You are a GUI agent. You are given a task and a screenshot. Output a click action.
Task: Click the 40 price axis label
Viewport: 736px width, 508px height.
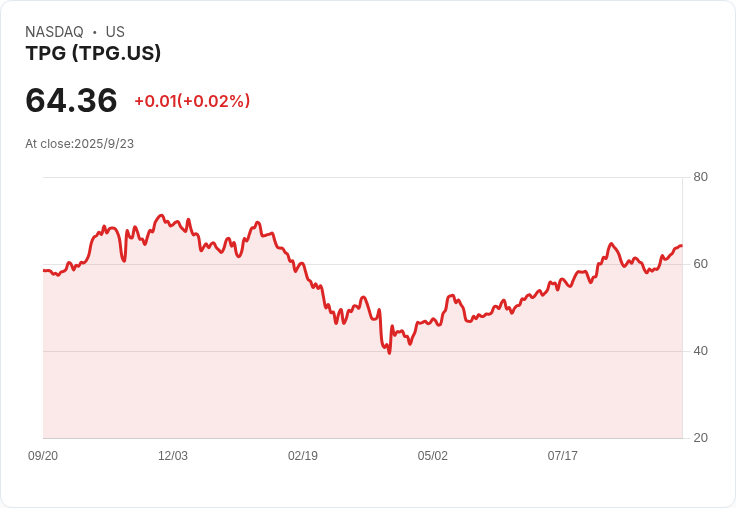click(700, 351)
